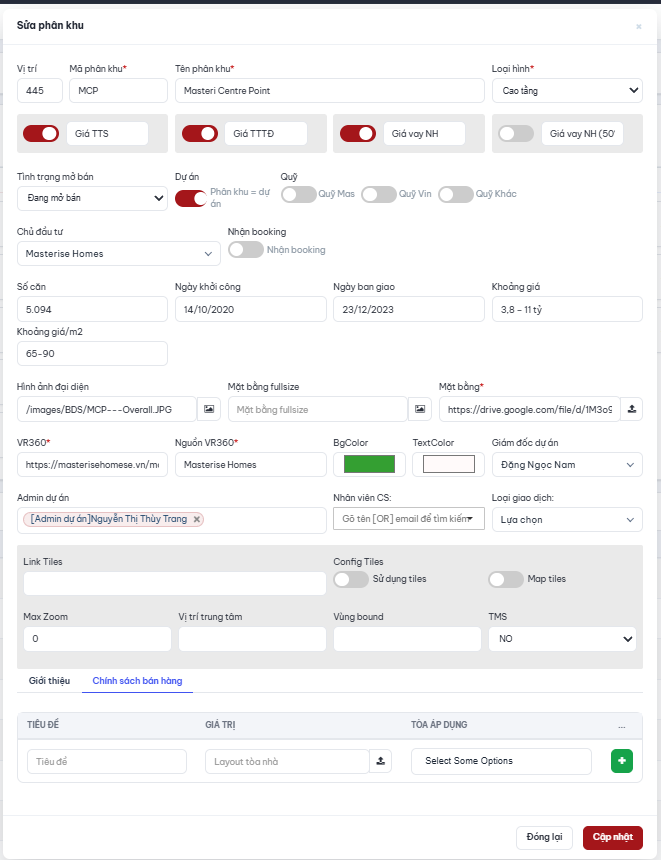Click the Link Tiles field
Viewport: 661px width, 860px height.
click(174, 584)
